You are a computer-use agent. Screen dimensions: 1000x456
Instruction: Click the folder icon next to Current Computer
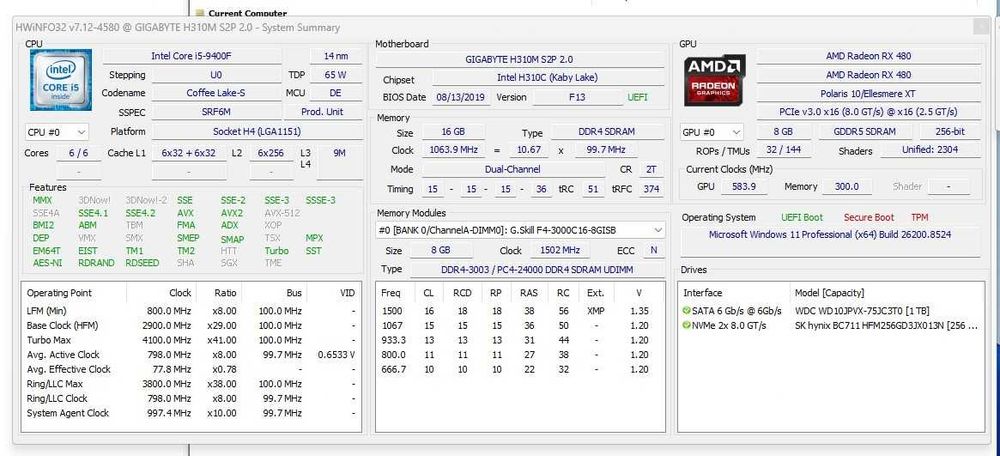point(200,13)
